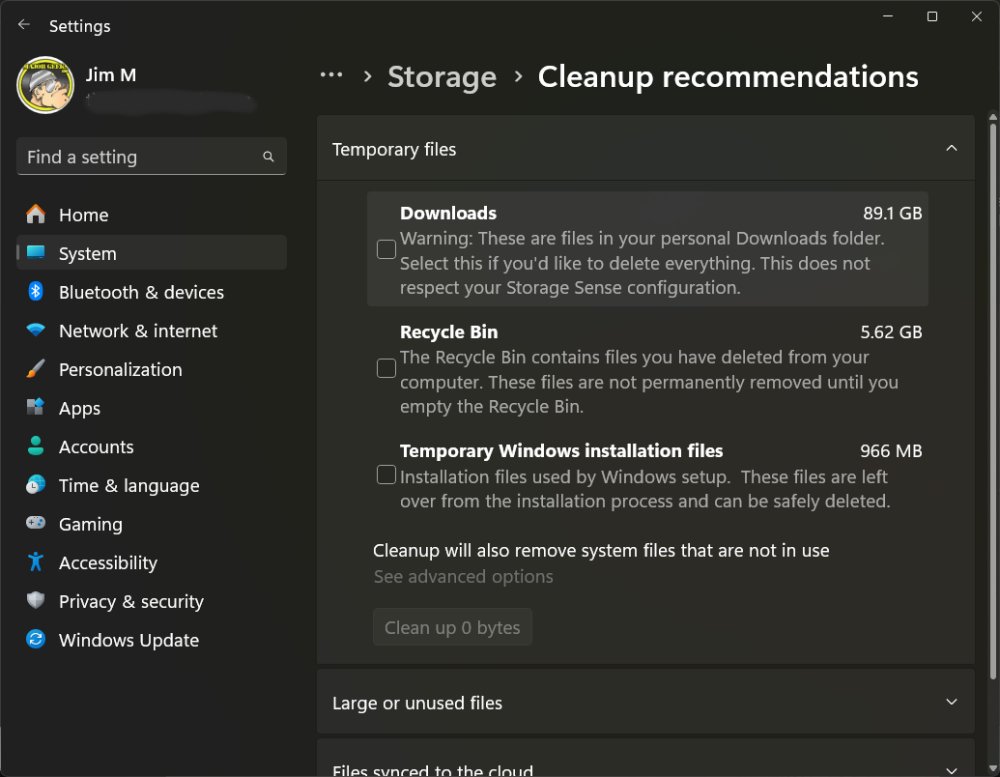Screen dimensions: 1000x777
Task: Click the Find a setting search box
Action: (140, 157)
